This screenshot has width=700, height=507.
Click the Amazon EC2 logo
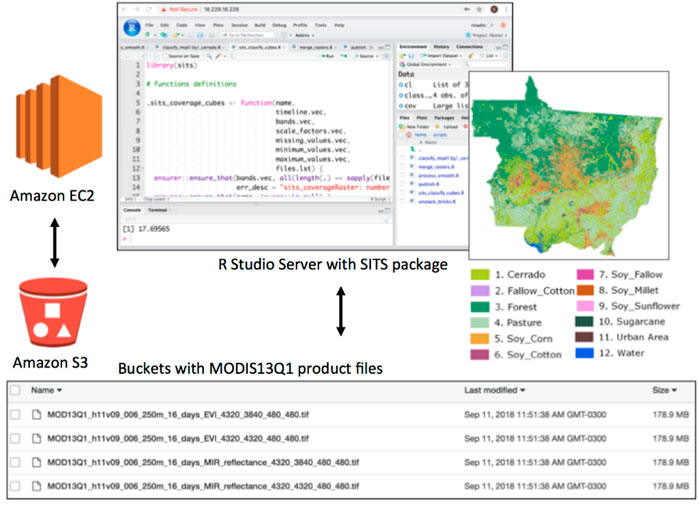[x=59, y=126]
